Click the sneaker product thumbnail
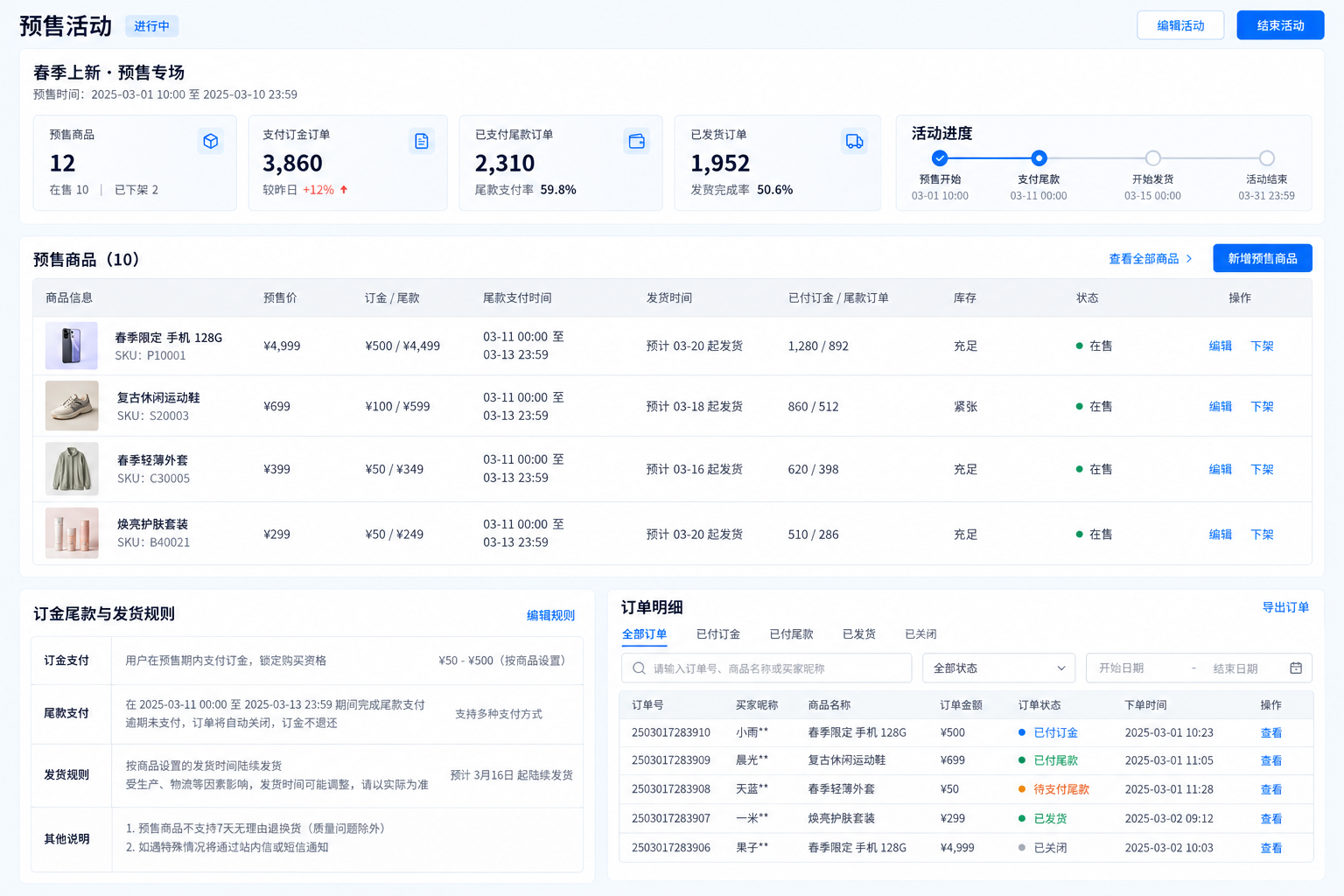This screenshot has width=1344, height=896. (72, 406)
